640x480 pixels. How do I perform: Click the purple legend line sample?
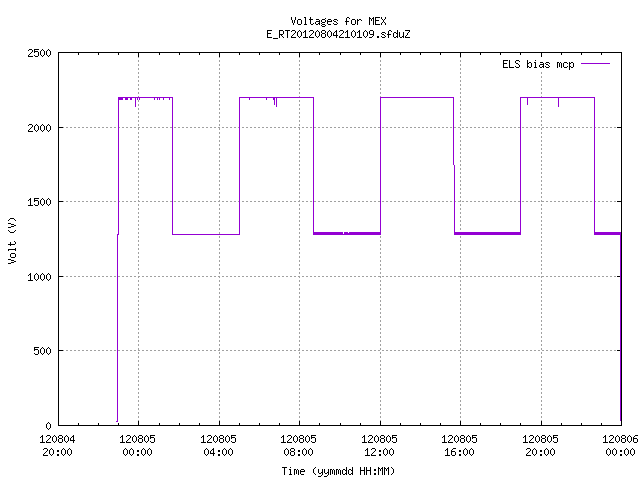click(x=595, y=64)
